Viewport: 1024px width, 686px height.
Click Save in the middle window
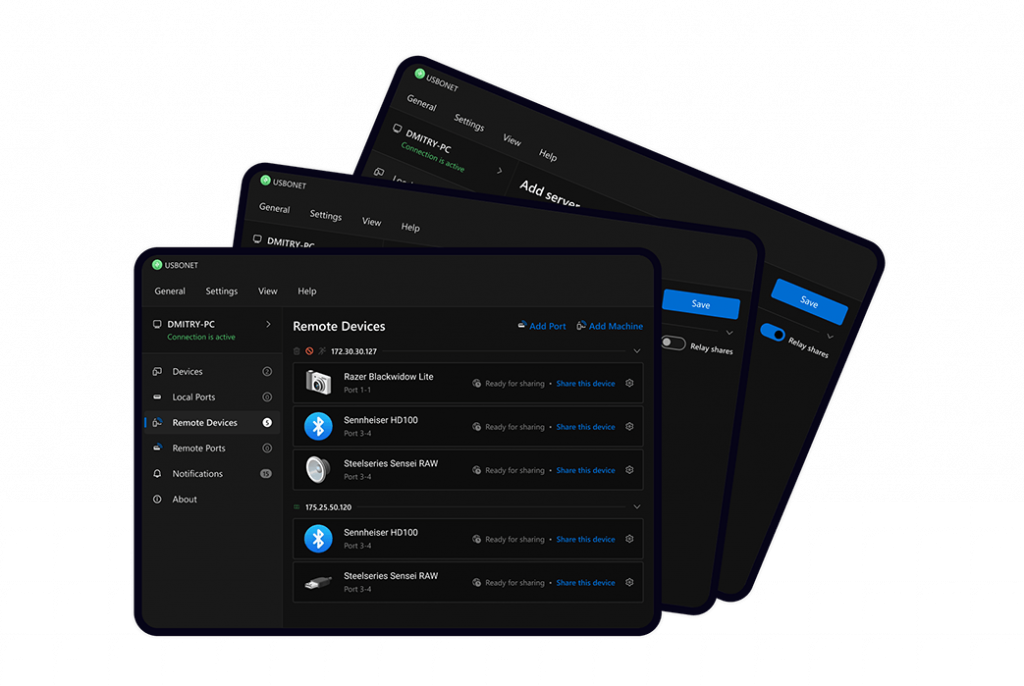[701, 304]
